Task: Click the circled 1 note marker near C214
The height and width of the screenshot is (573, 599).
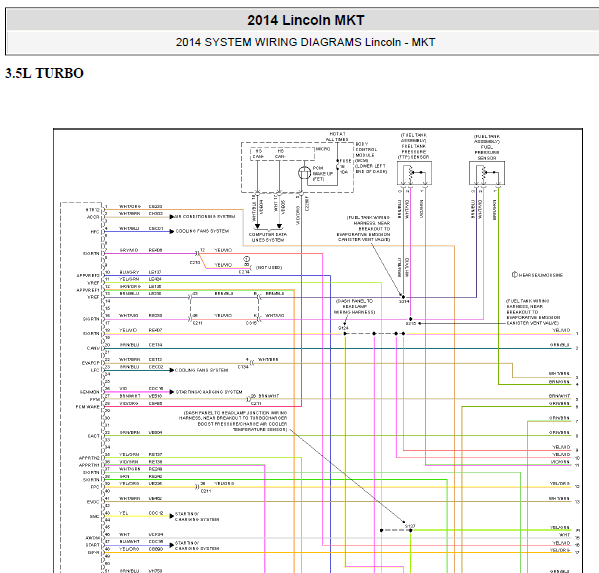Action: pos(247,259)
